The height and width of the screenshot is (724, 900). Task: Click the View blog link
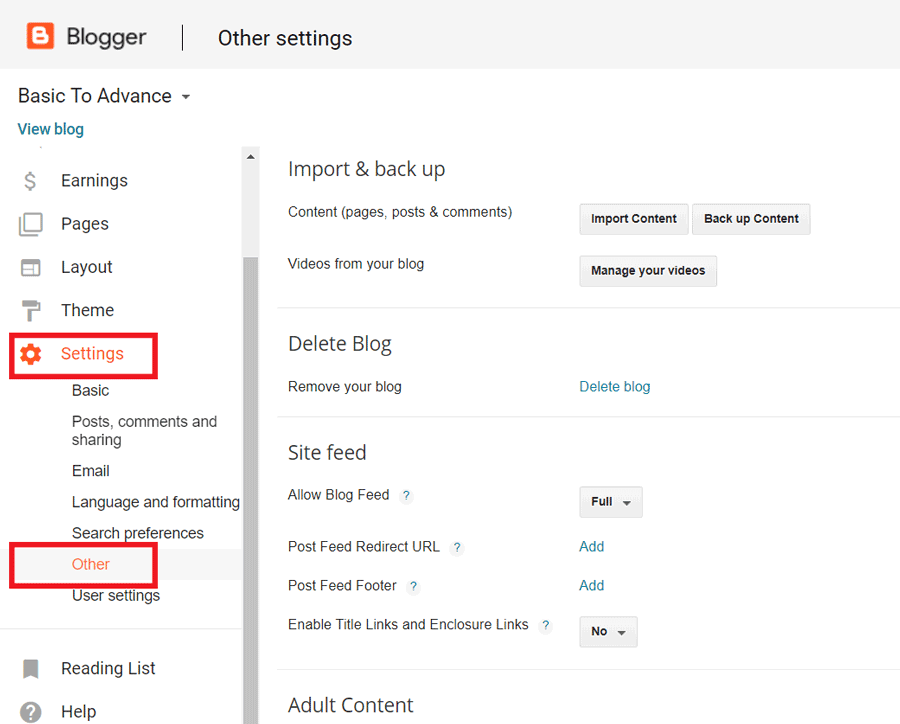pyautogui.click(x=51, y=129)
